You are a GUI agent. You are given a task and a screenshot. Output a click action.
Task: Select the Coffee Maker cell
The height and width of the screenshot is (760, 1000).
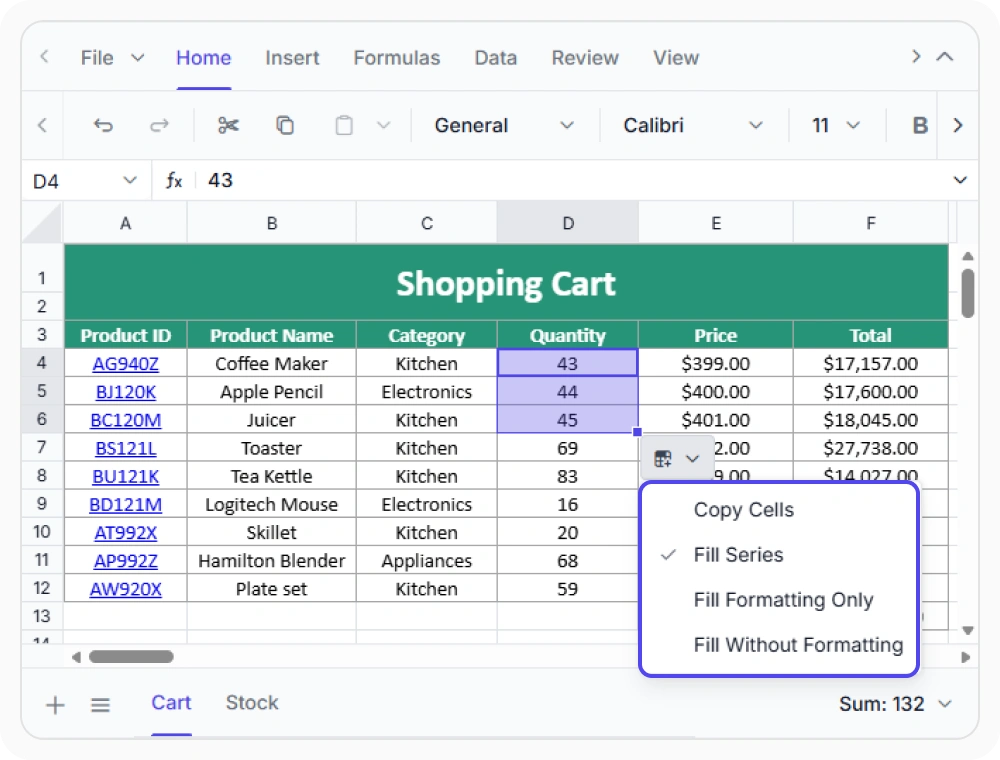[272, 363]
